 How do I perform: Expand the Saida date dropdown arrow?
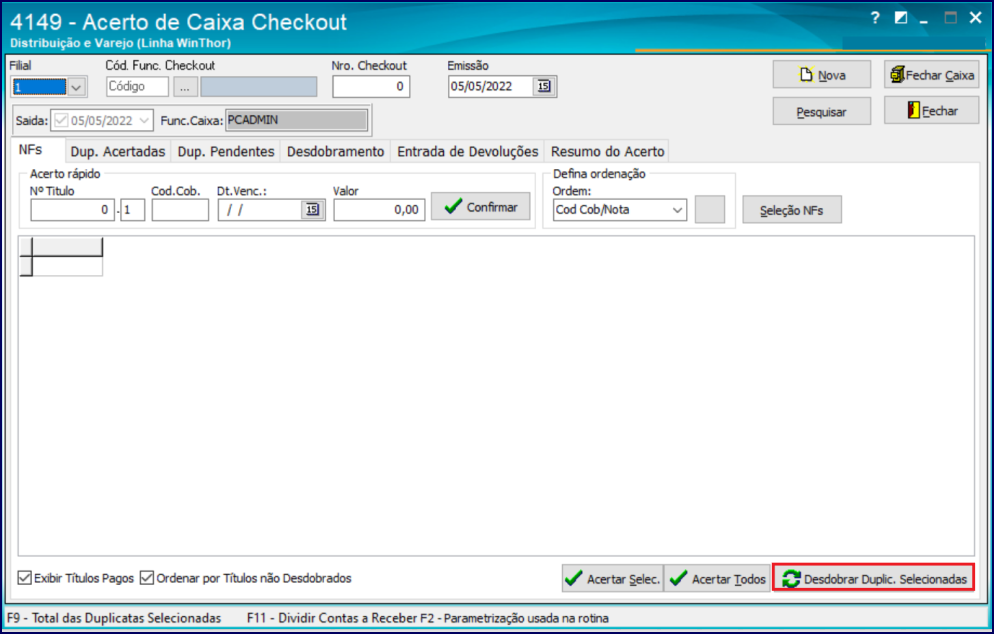pos(144,120)
